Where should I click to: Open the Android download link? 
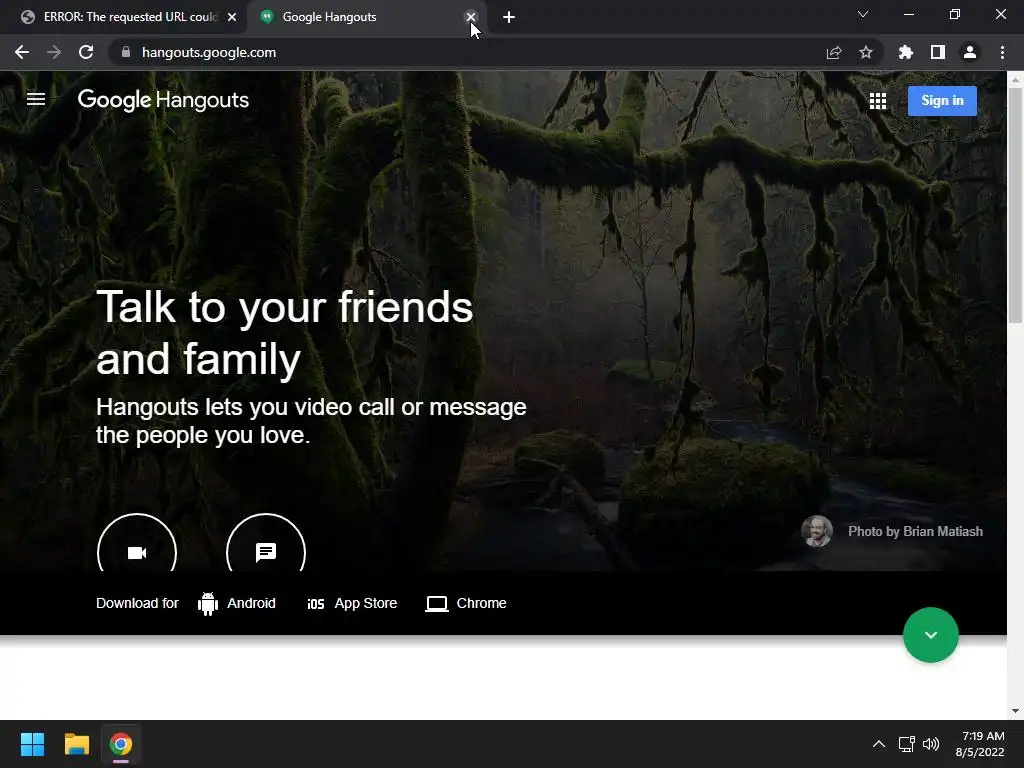click(251, 603)
